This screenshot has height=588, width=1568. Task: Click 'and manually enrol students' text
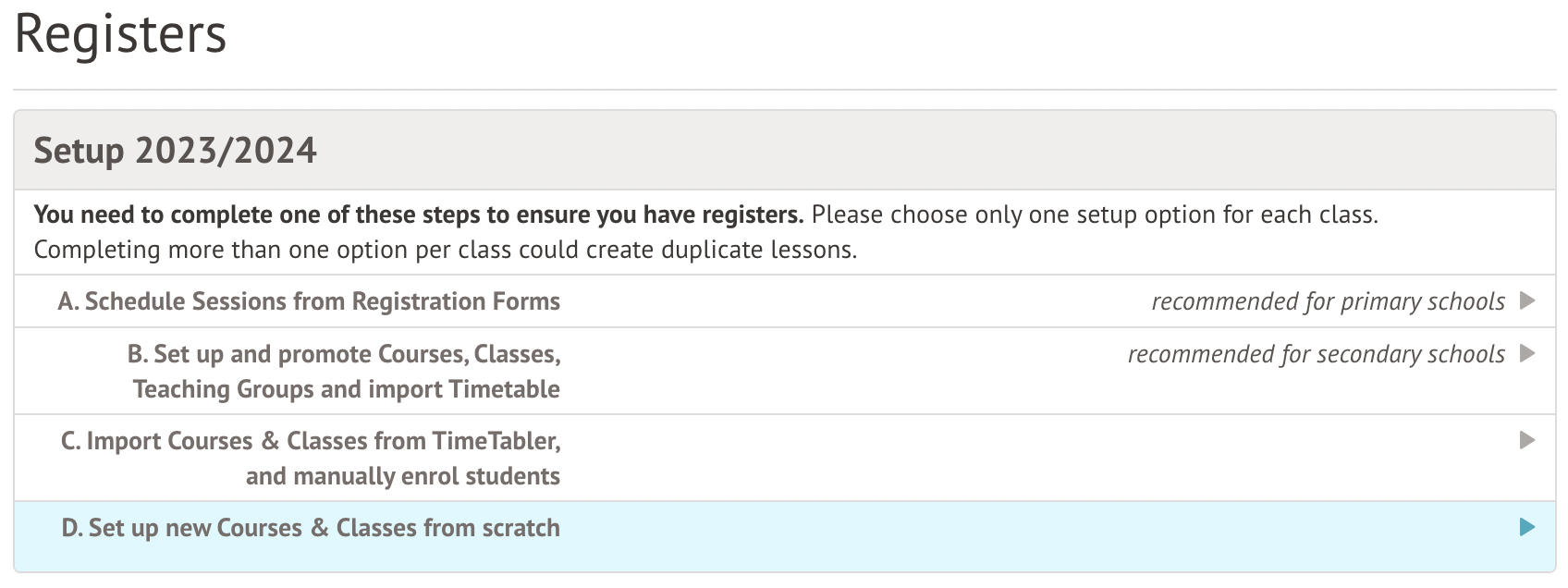tap(402, 476)
